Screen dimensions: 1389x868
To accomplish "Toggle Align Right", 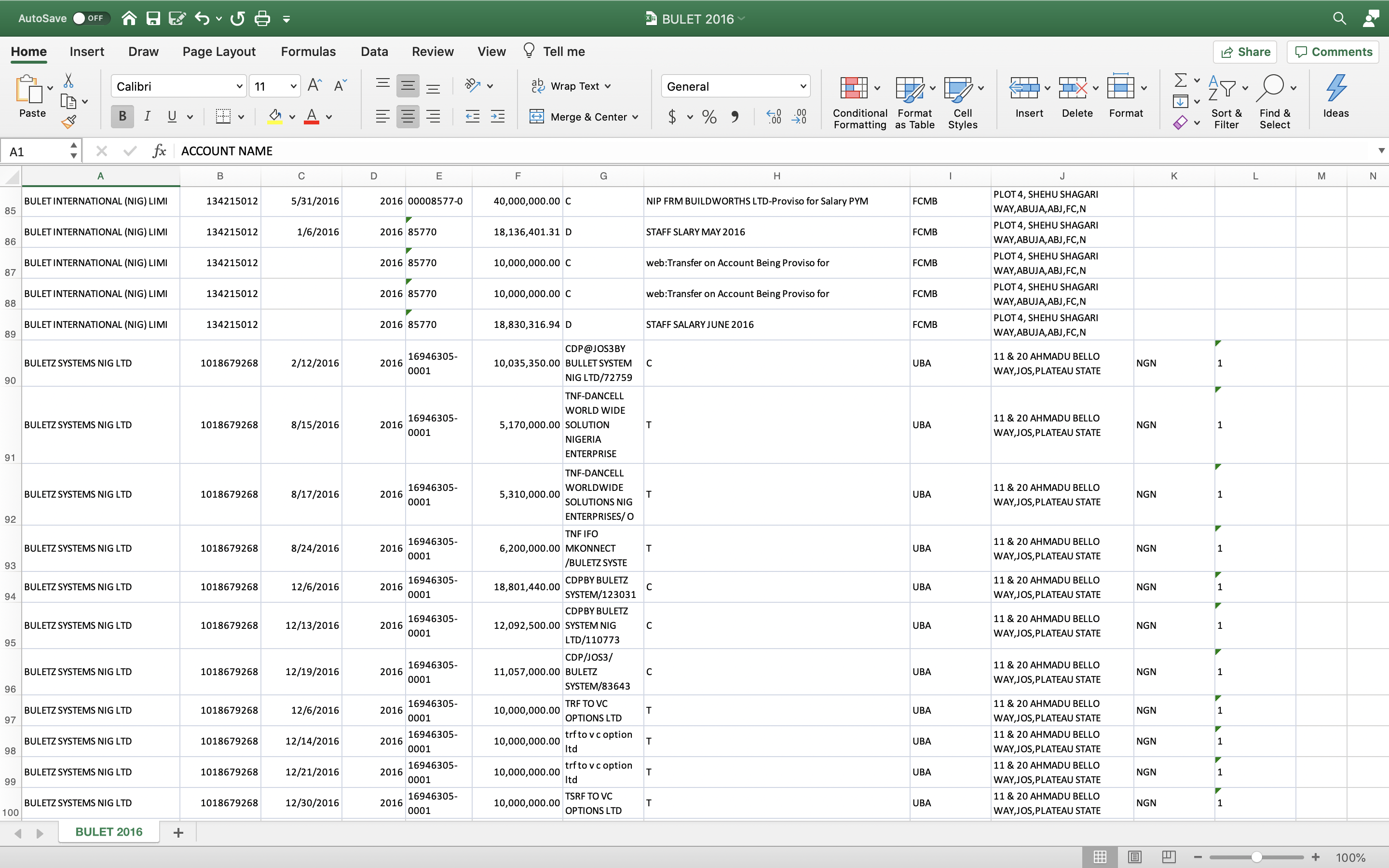I will click(434, 117).
